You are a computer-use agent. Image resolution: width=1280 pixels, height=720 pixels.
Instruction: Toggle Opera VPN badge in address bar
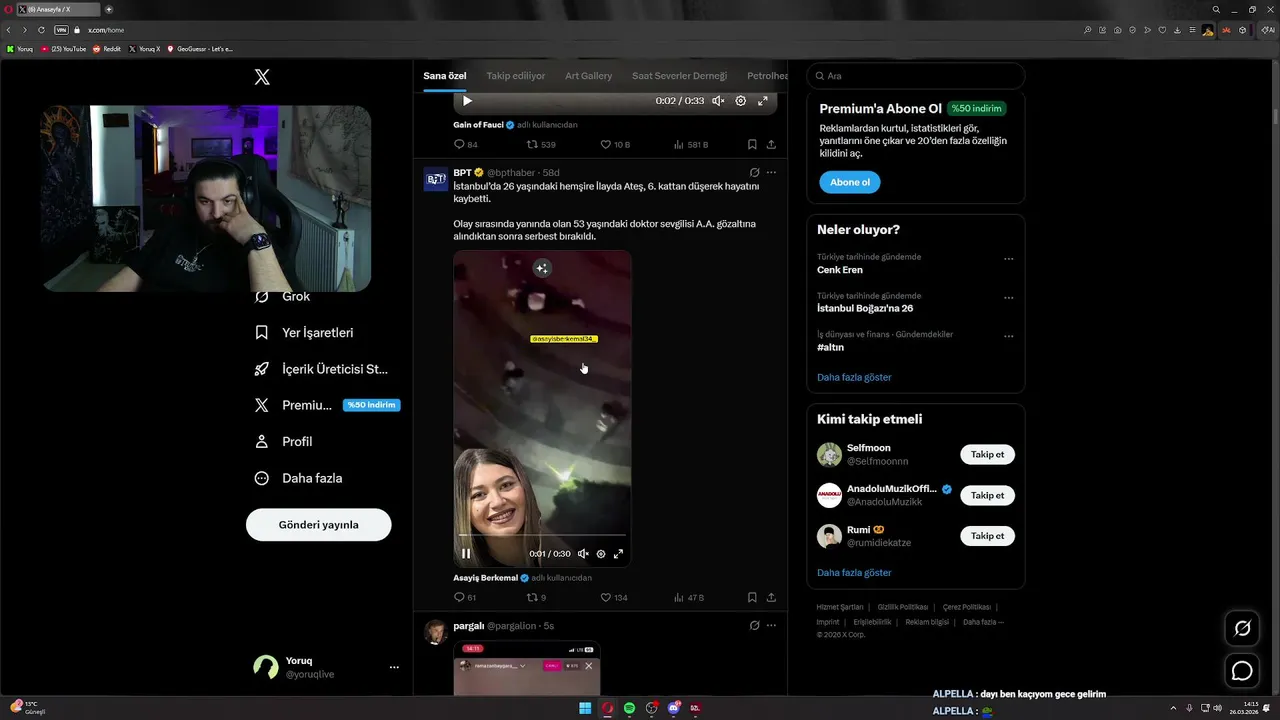pos(61,30)
